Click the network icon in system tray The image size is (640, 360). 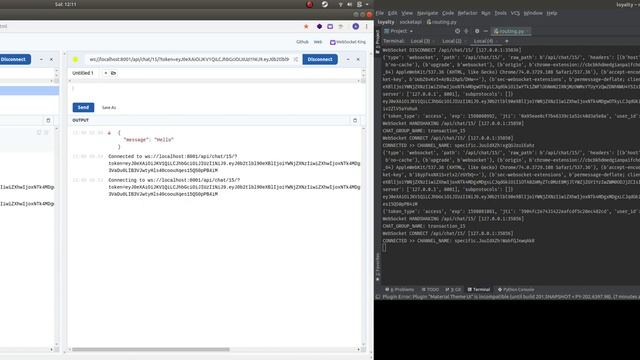tap(340, 4)
